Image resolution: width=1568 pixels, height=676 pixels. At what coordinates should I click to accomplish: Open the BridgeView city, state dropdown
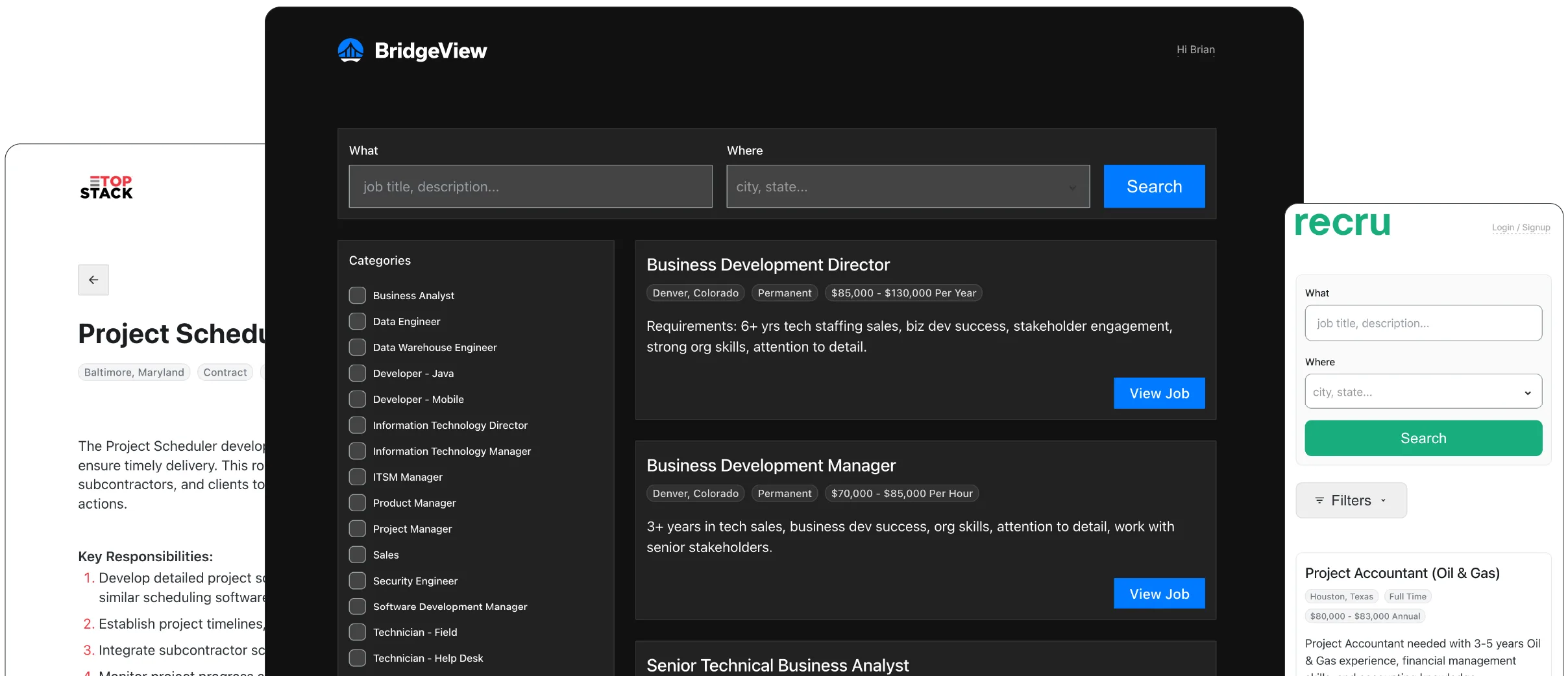click(x=907, y=187)
